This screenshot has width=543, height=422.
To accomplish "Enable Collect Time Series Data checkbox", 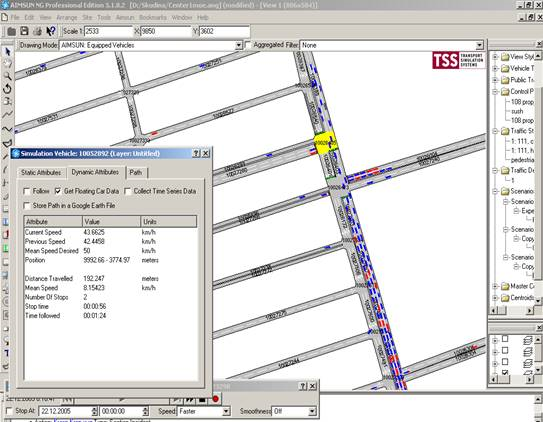I will click(127, 191).
